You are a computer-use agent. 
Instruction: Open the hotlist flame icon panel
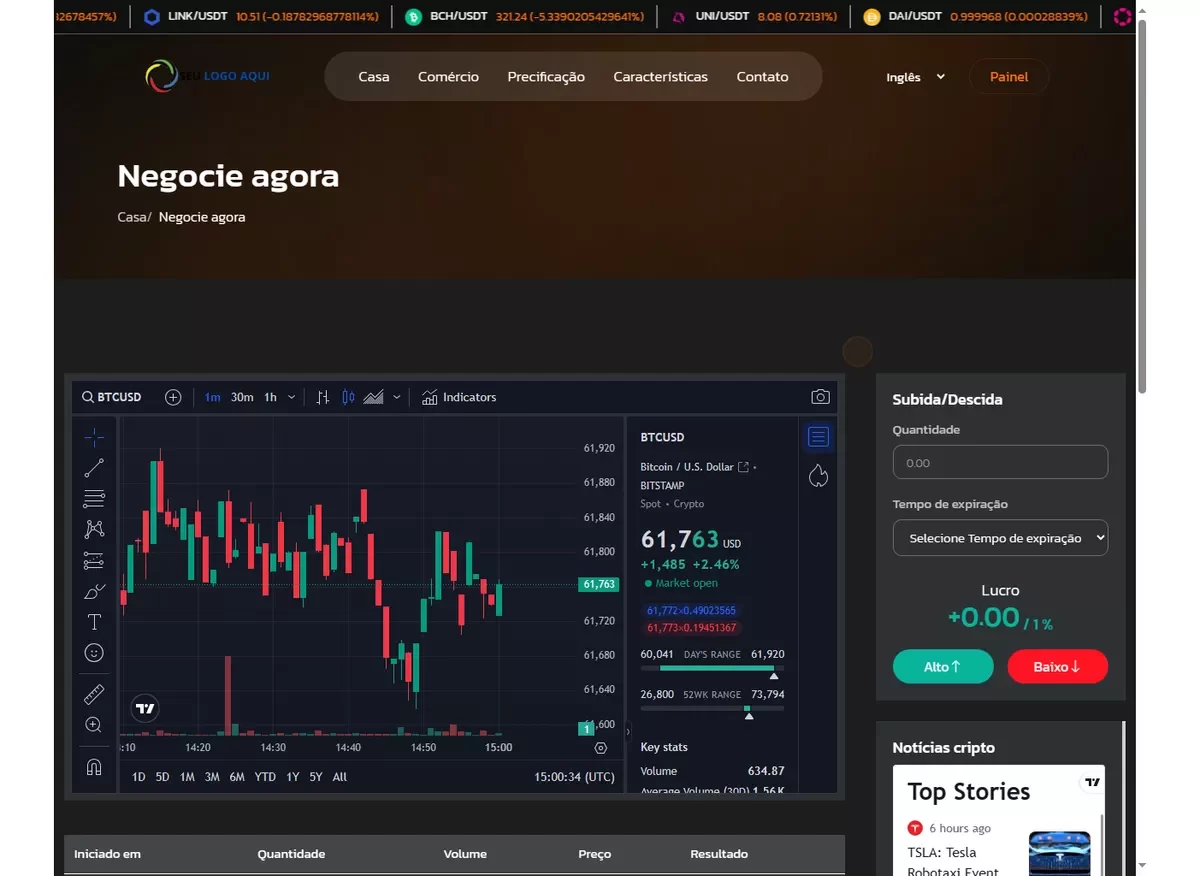click(818, 476)
